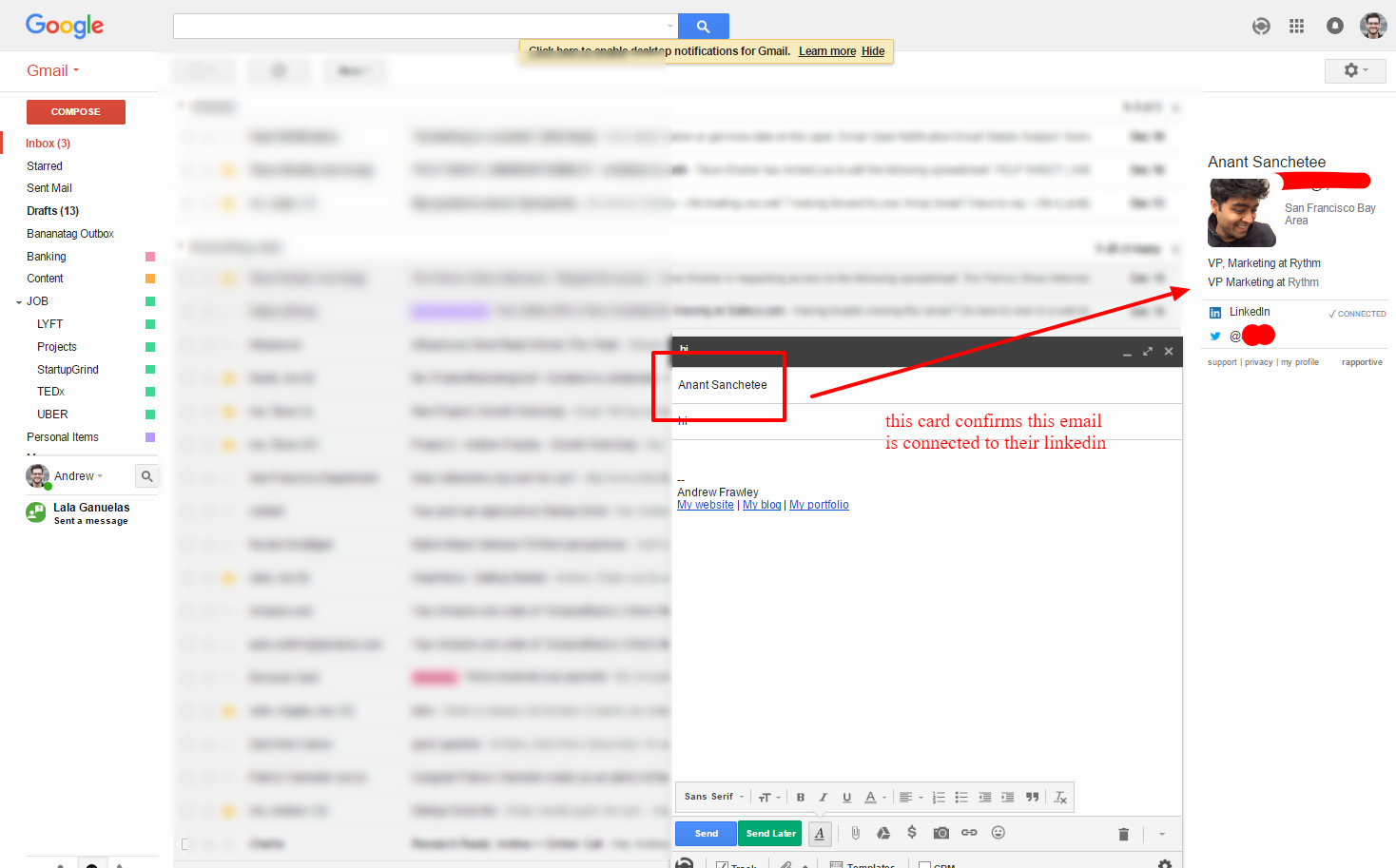Collapse the JOB label group
The height and width of the screenshot is (868, 1396).
click(x=19, y=302)
